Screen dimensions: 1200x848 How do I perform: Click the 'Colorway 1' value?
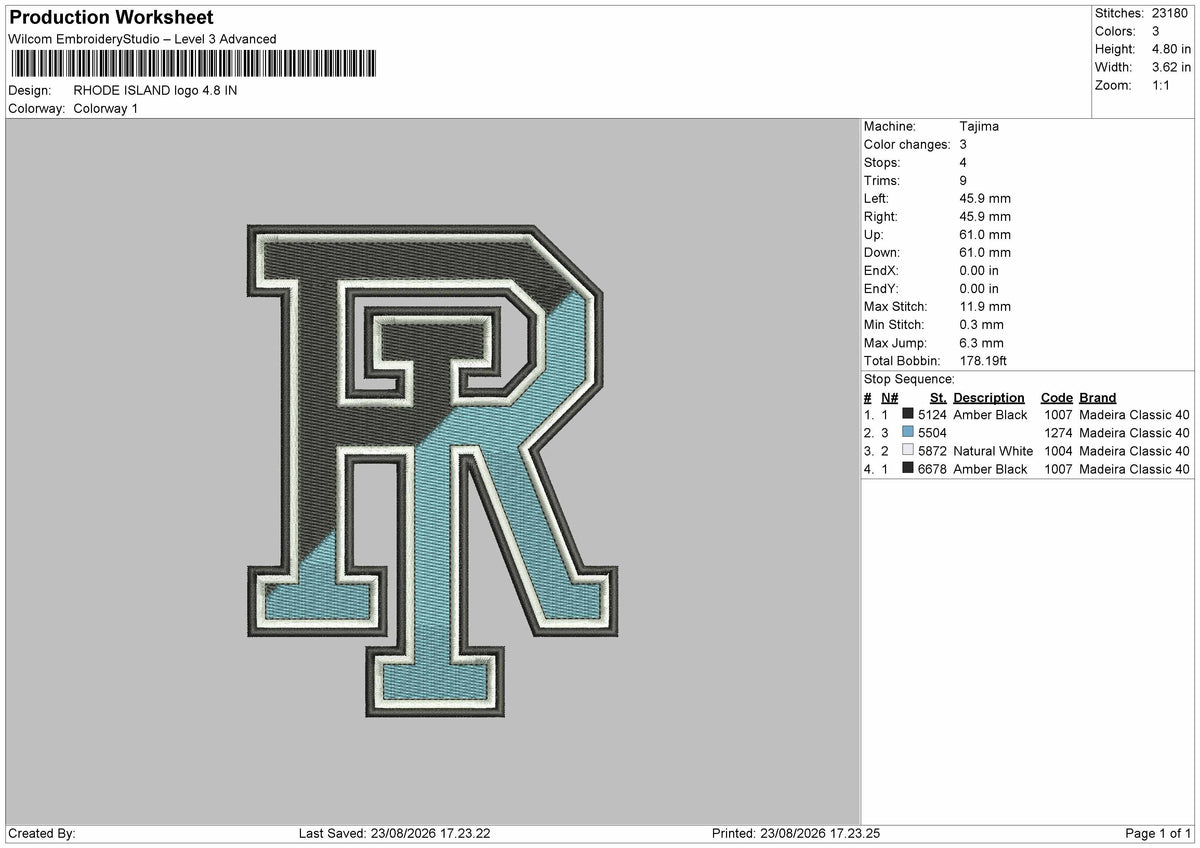(x=106, y=108)
